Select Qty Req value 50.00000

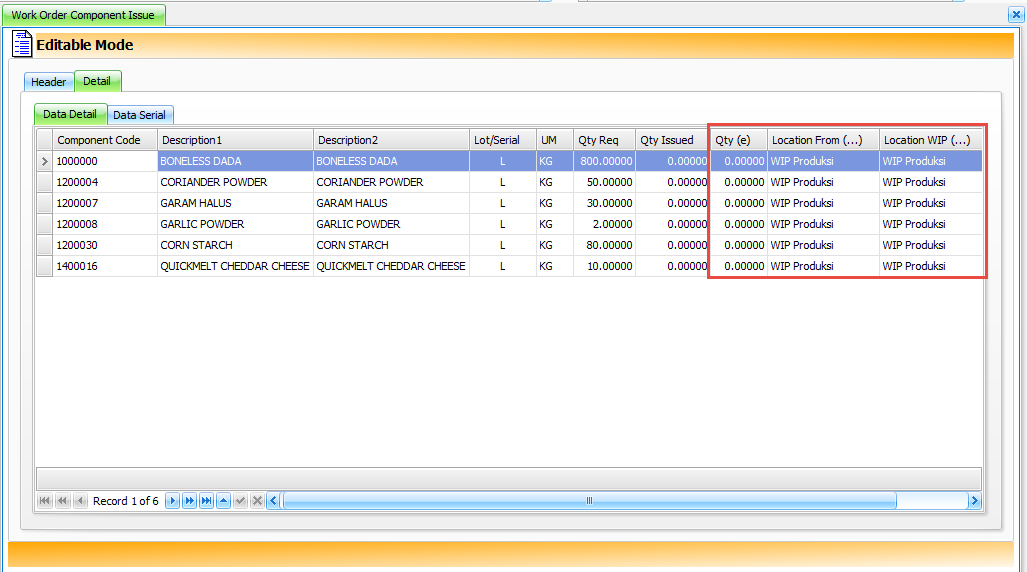pos(605,182)
